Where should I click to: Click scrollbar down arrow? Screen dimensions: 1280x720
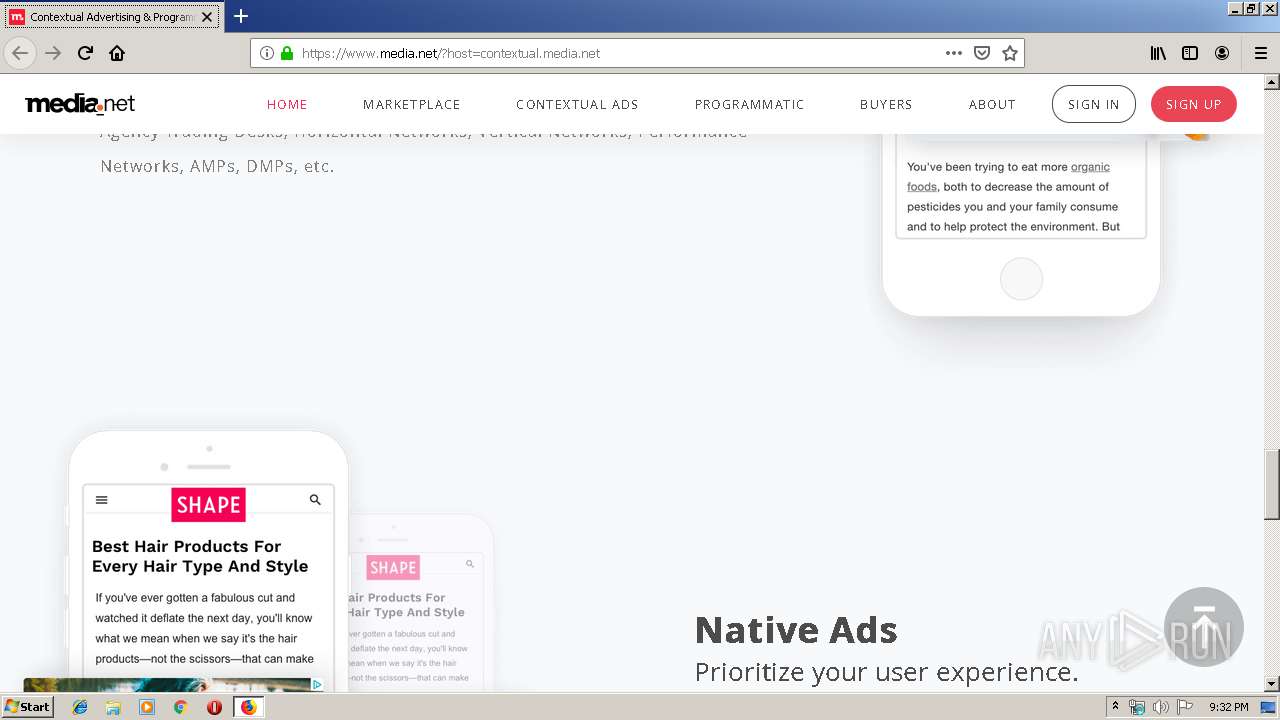point(1272,684)
